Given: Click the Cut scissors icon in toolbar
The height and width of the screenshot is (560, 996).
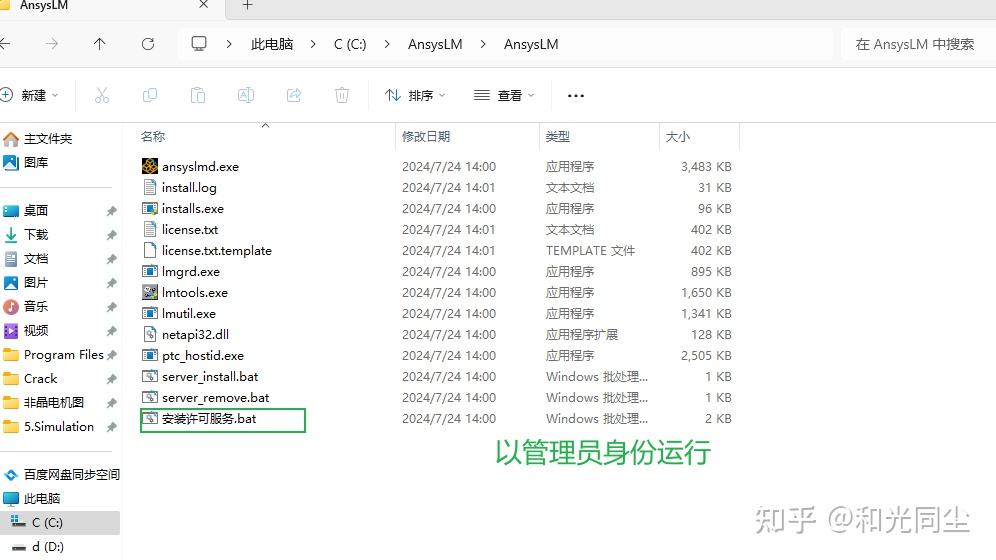Looking at the screenshot, I should (x=102, y=95).
